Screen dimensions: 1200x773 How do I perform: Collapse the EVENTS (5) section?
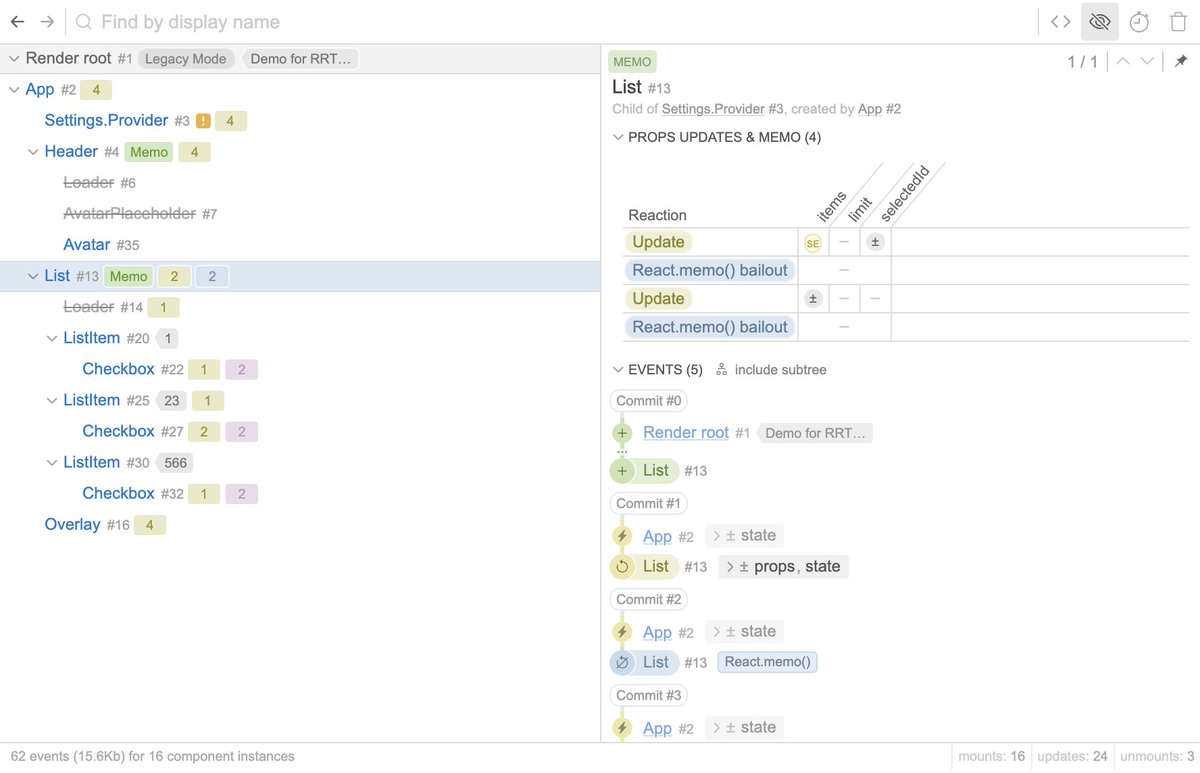pyautogui.click(x=618, y=369)
